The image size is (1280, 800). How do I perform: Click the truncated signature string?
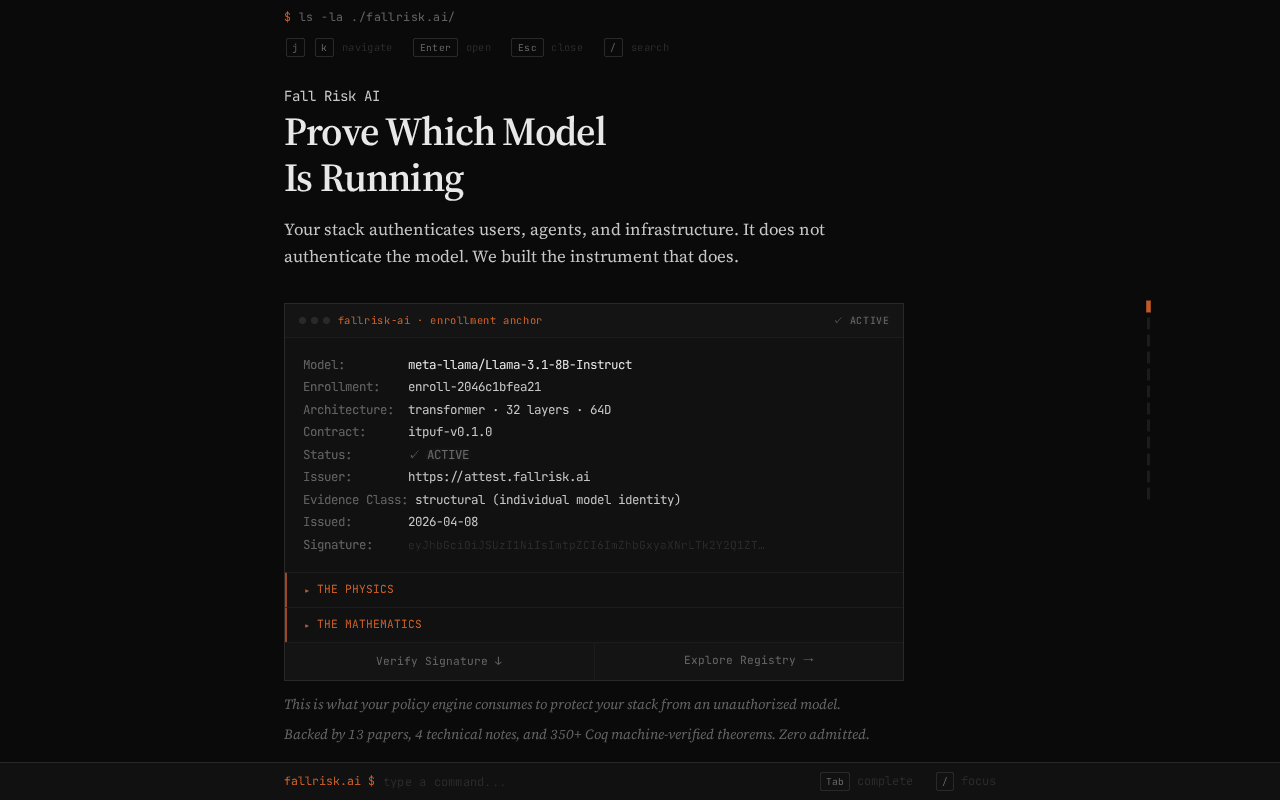coord(586,545)
